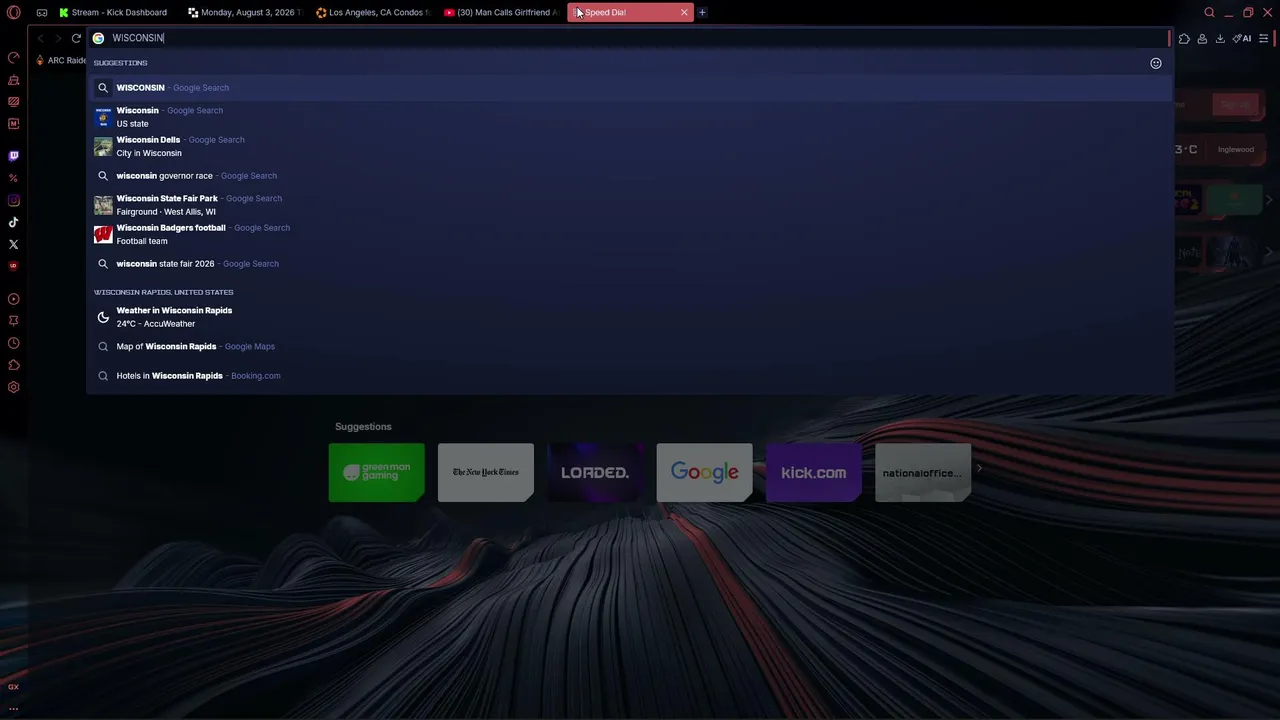Switch to the Man Calls Girlfriend YouTube tab
This screenshot has height=720, width=1280.
tap(501, 13)
